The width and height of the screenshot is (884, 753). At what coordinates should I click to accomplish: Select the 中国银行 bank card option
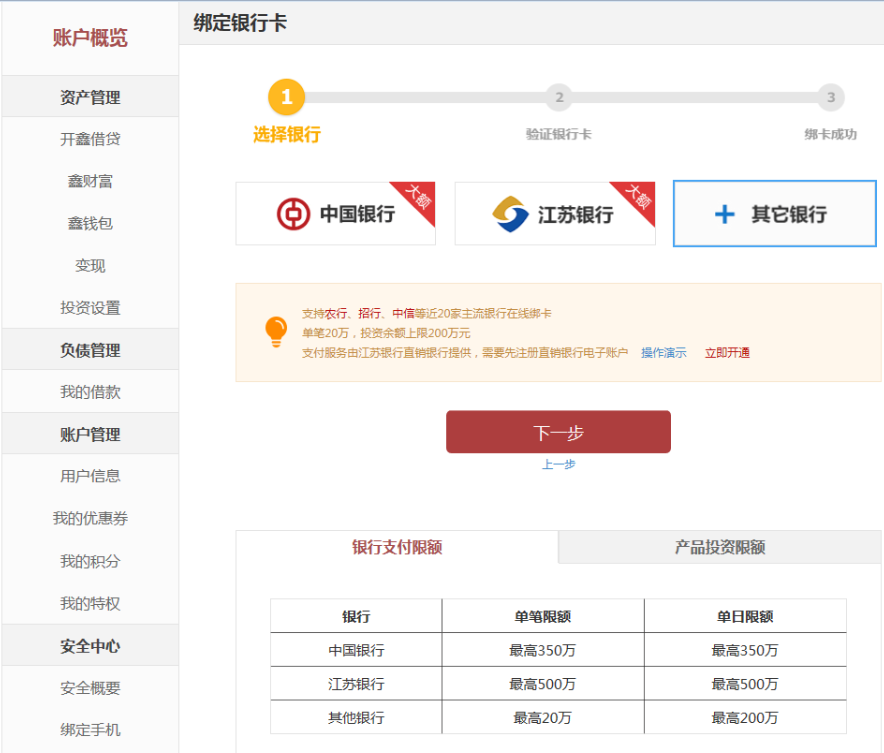pos(335,214)
